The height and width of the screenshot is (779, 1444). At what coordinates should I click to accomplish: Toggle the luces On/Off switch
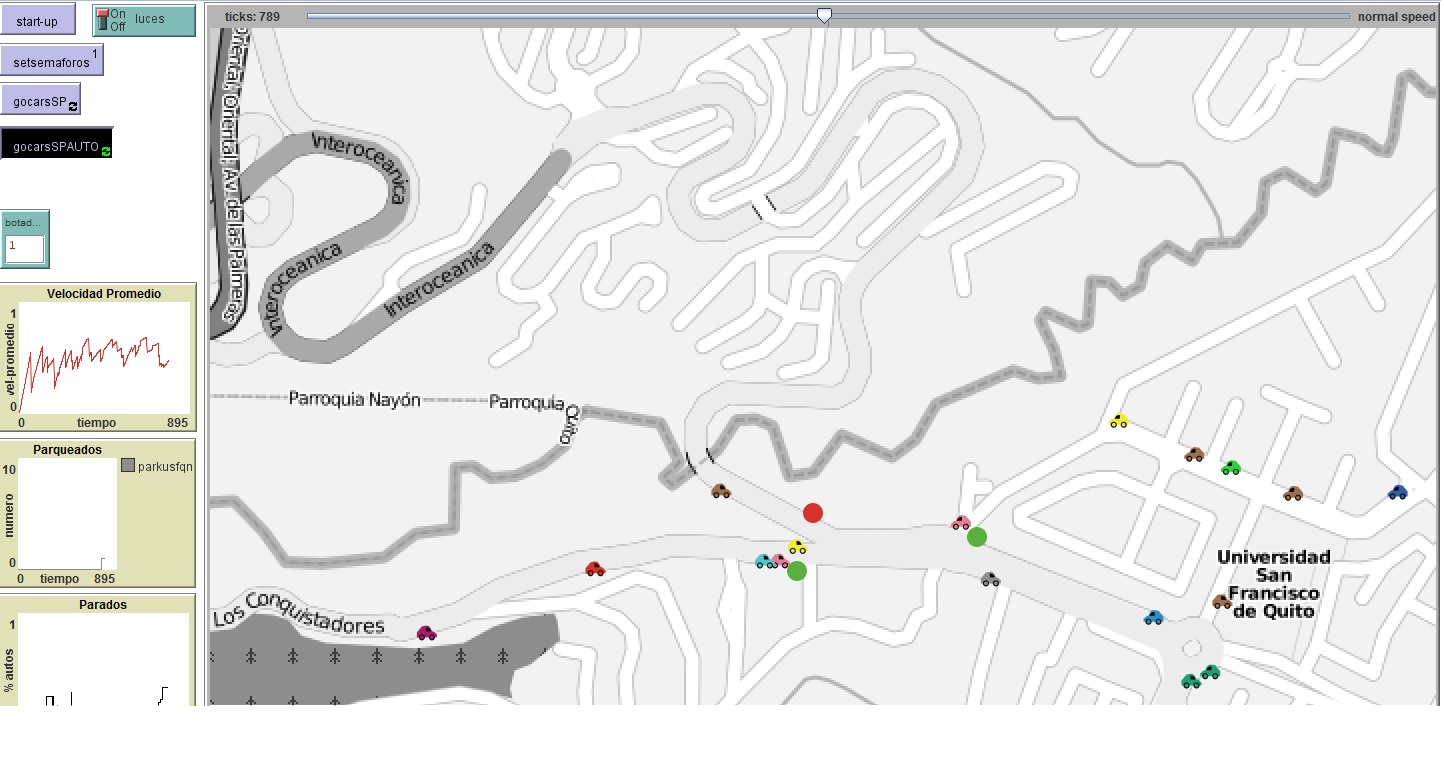click(144, 20)
